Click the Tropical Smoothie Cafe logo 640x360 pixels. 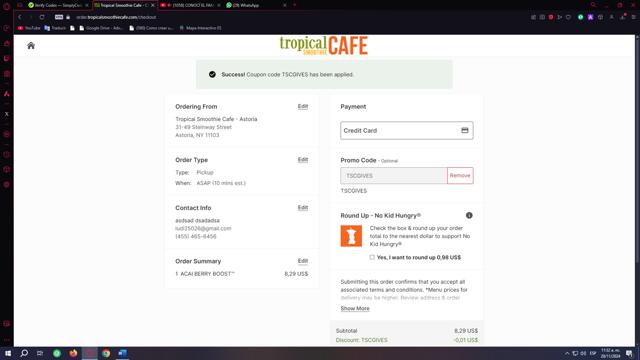pyautogui.click(x=324, y=45)
